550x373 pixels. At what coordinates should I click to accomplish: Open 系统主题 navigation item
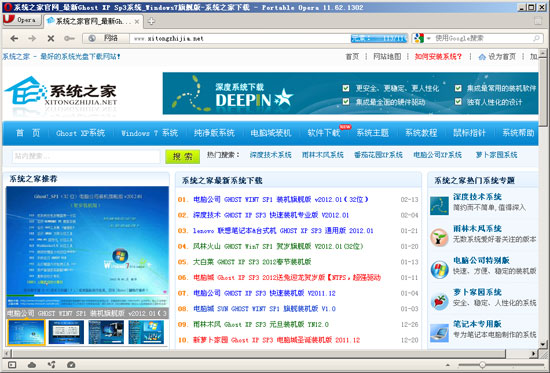(x=373, y=133)
